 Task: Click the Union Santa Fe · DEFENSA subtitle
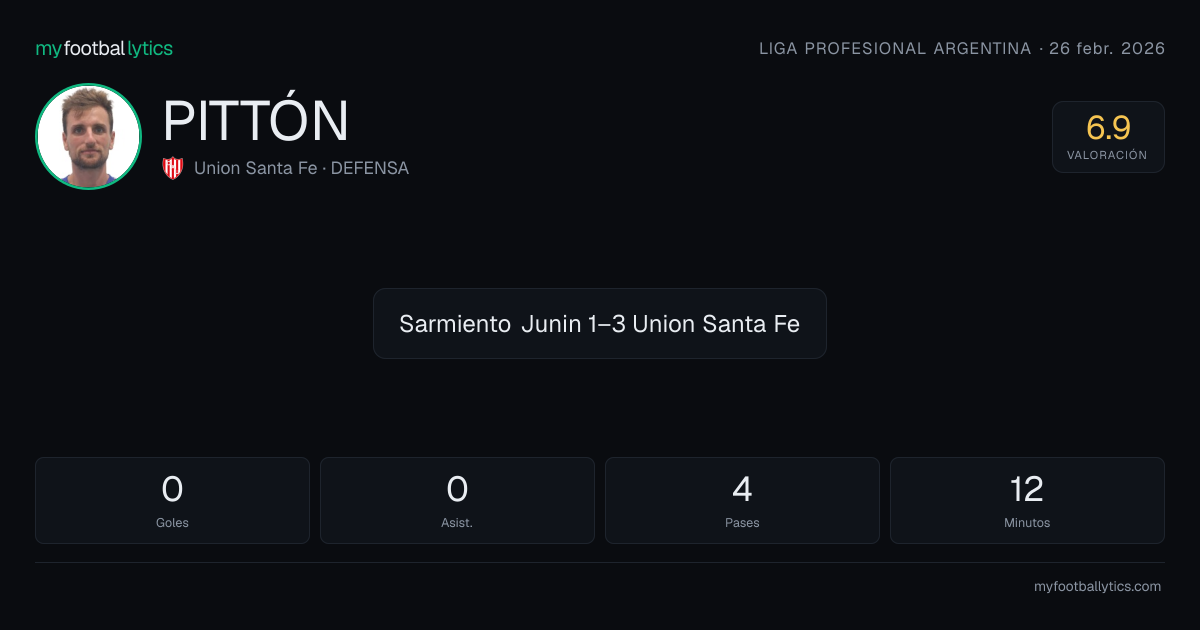point(301,168)
